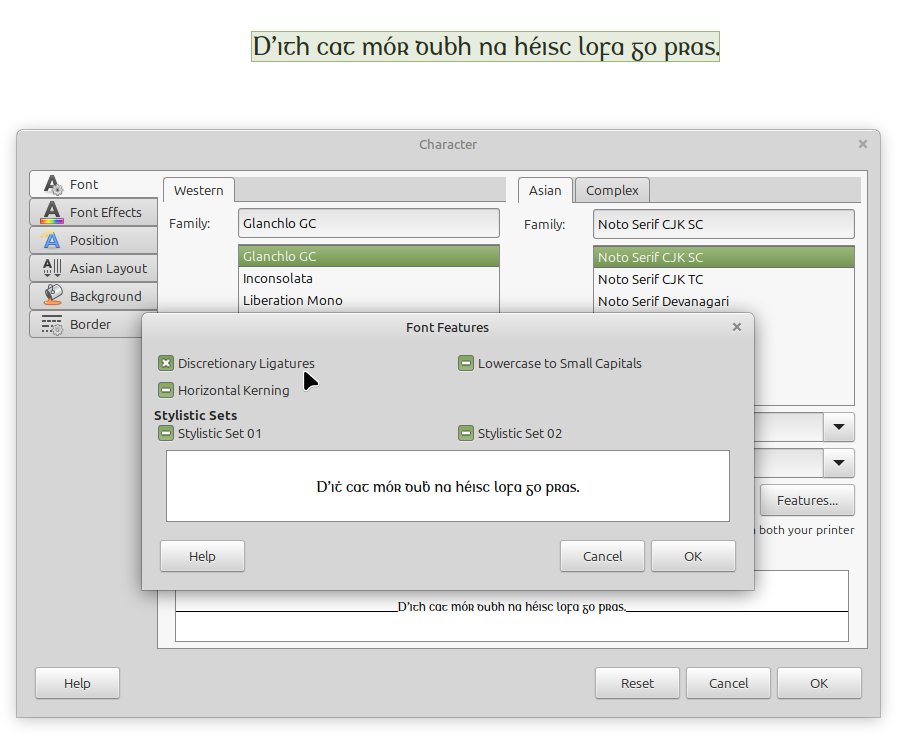Click the Asian Family input field
This screenshot has height=750, width=900.
[x=723, y=224]
